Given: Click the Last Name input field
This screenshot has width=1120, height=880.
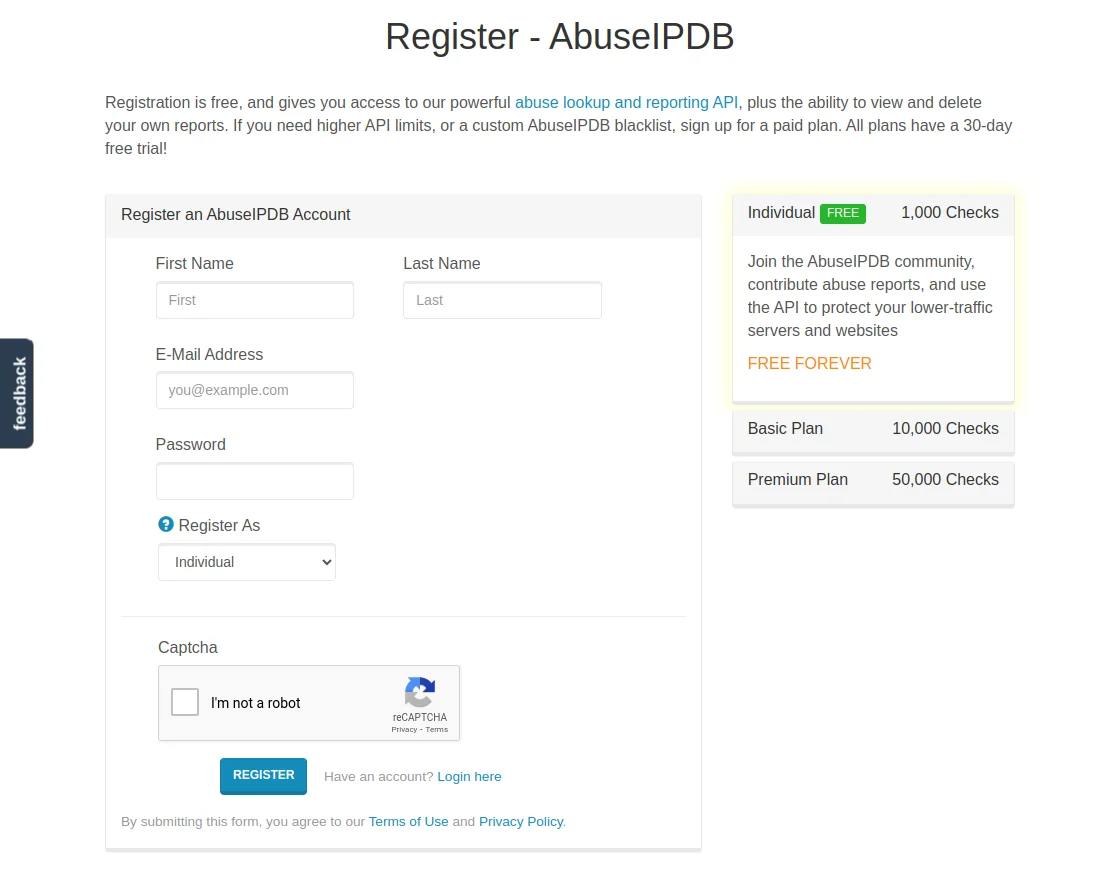Looking at the screenshot, I should [502, 300].
